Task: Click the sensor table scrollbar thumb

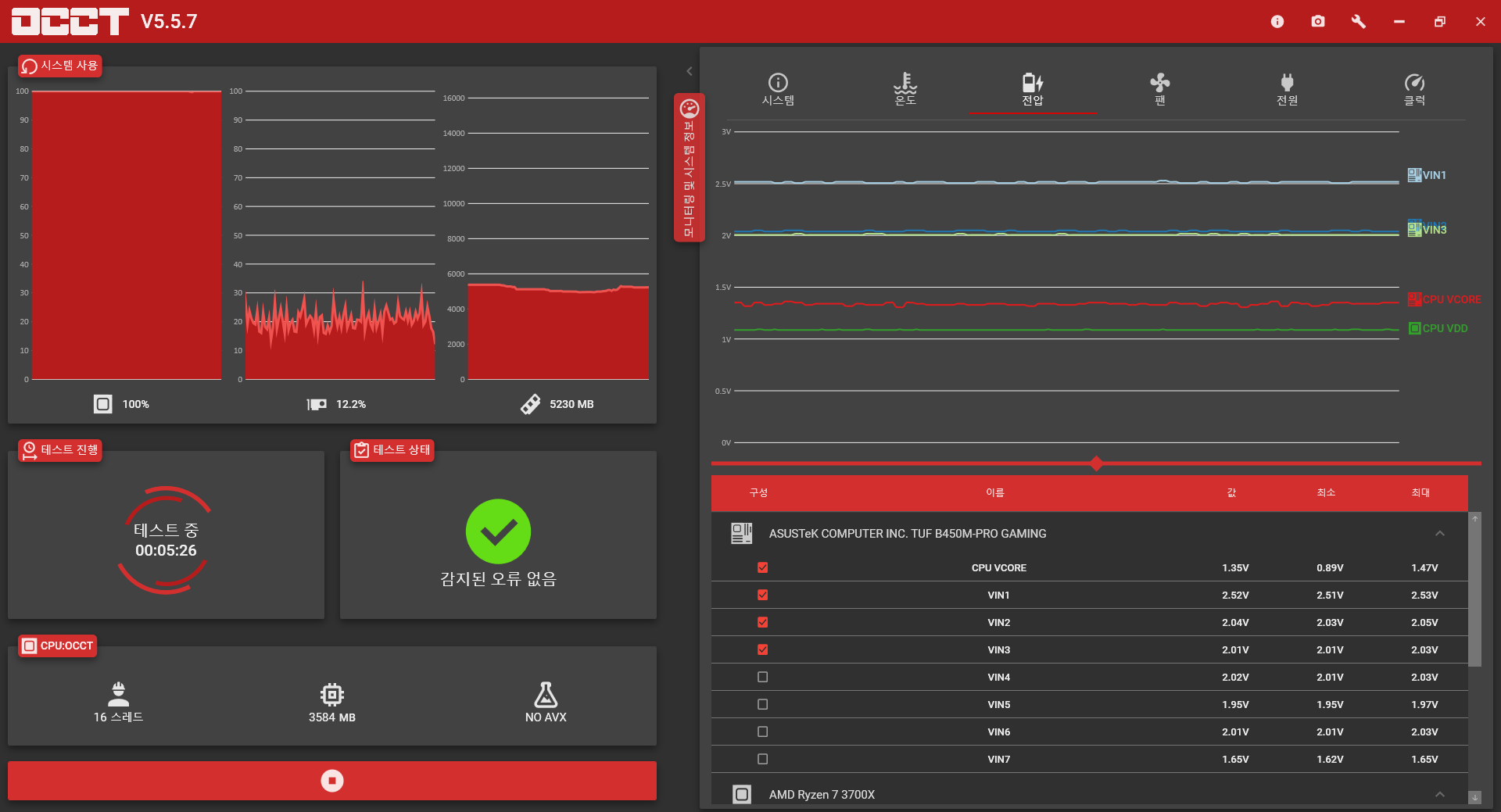Action: 1475,596
